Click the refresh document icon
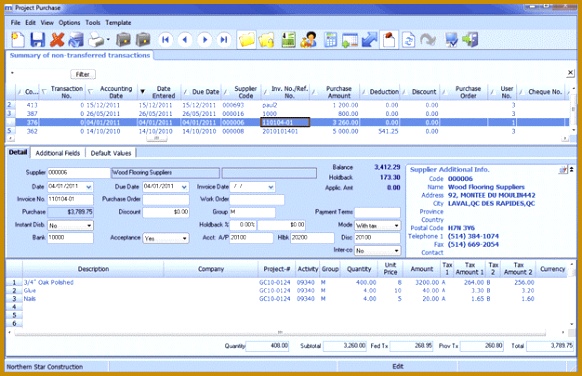The height and width of the screenshot is (376, 582). click(408, 40)
